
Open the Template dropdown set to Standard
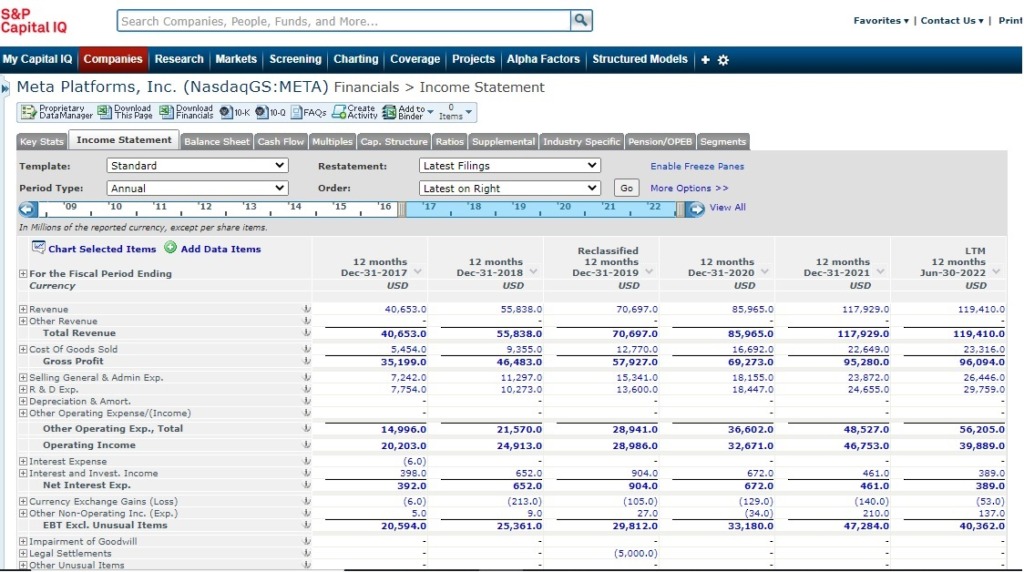pos(197,166)
